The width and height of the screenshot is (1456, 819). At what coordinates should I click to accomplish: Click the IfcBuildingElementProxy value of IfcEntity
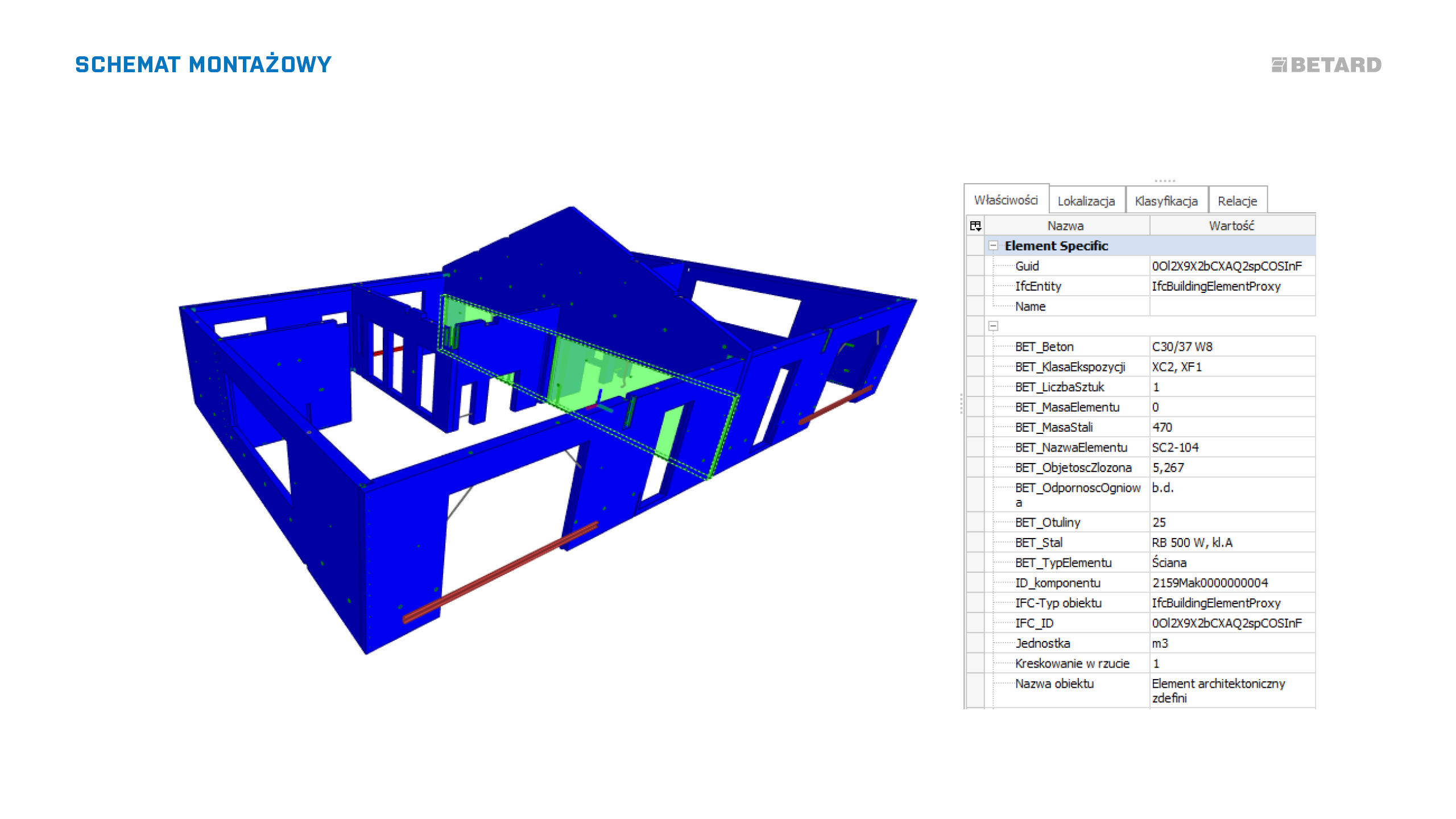1216,286
